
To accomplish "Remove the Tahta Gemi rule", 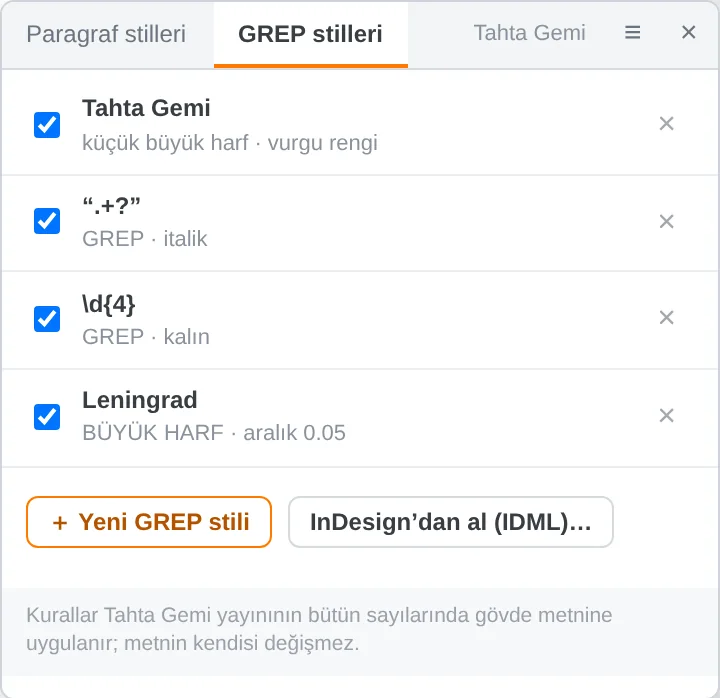I will 666,124.
